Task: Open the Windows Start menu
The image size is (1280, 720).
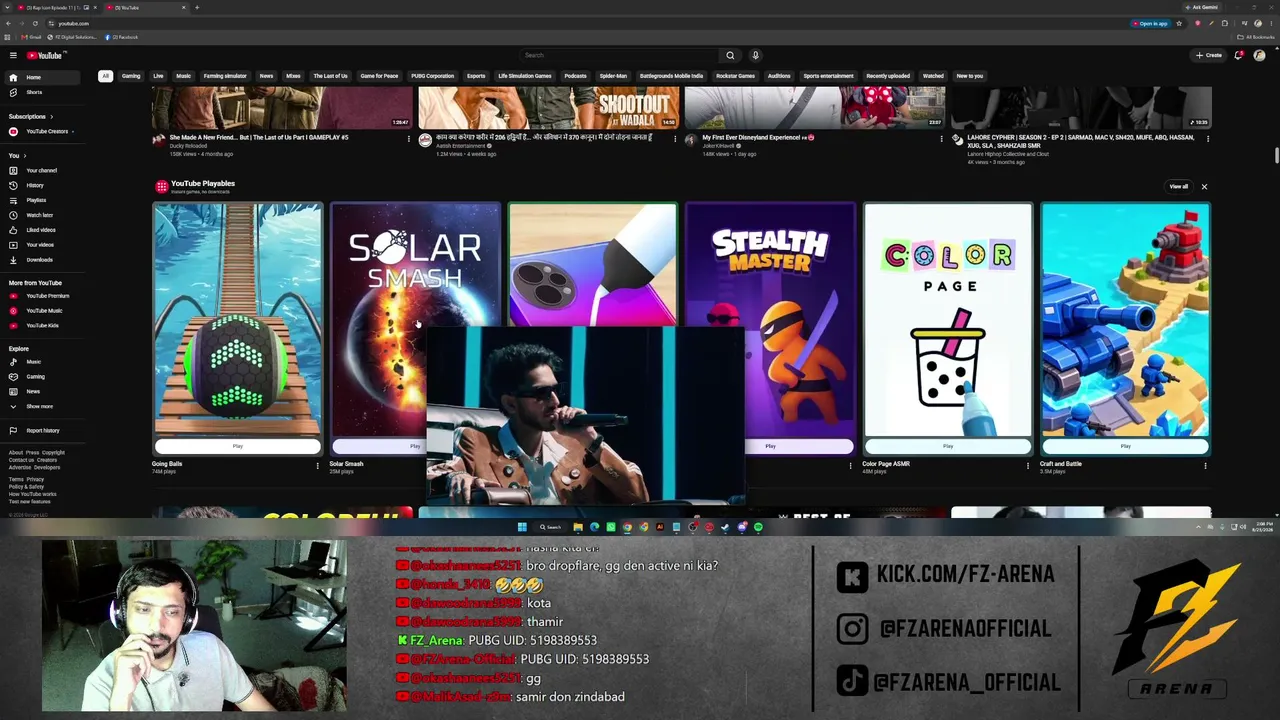Action: coord(522,527)
